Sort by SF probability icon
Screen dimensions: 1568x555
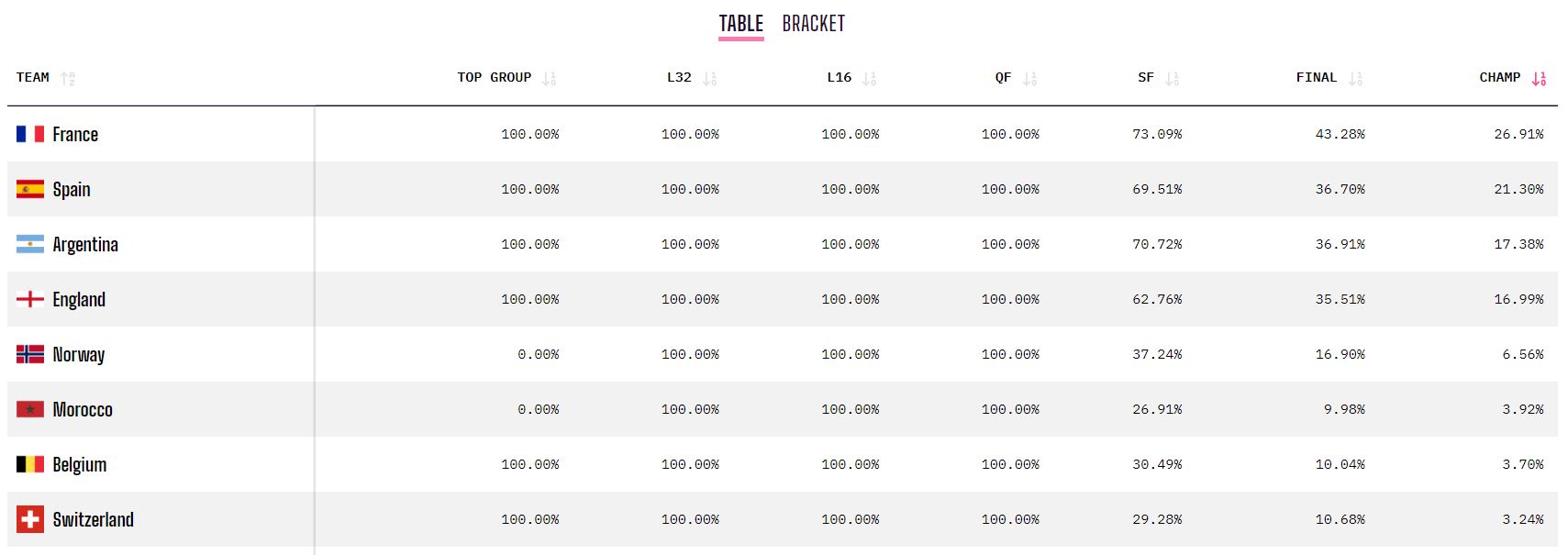click(x=1172, y=79)
